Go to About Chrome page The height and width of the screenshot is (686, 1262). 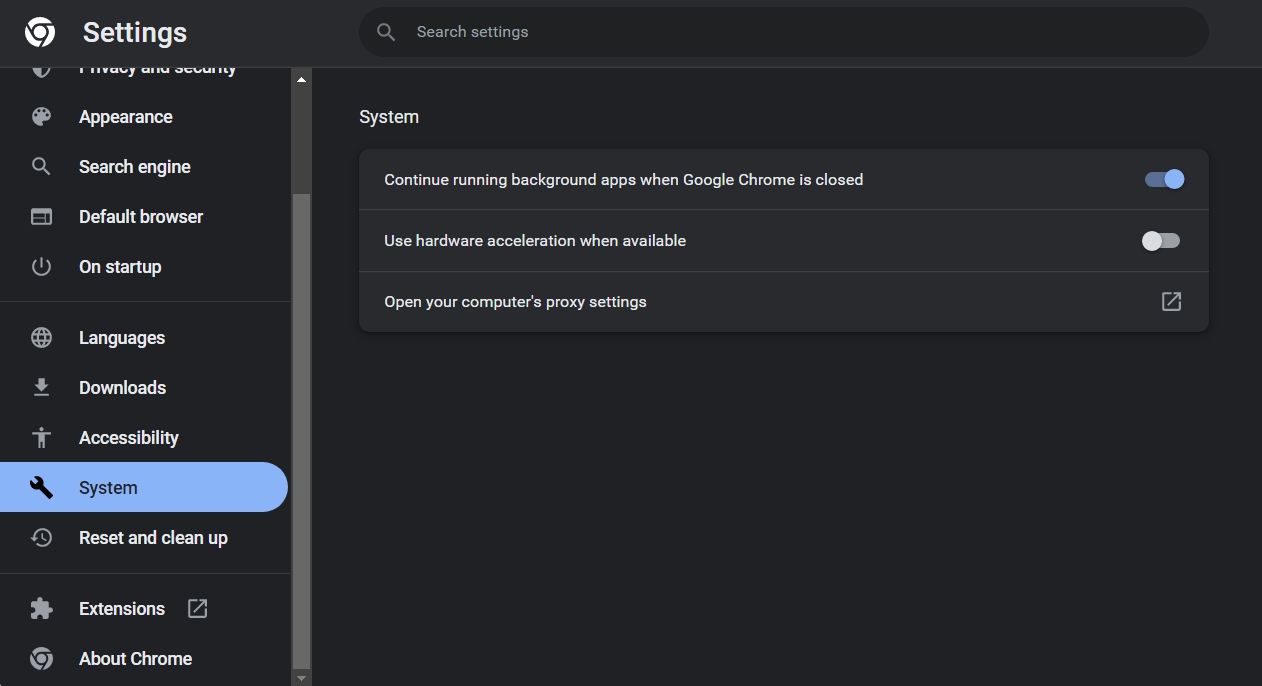[135, 659]
